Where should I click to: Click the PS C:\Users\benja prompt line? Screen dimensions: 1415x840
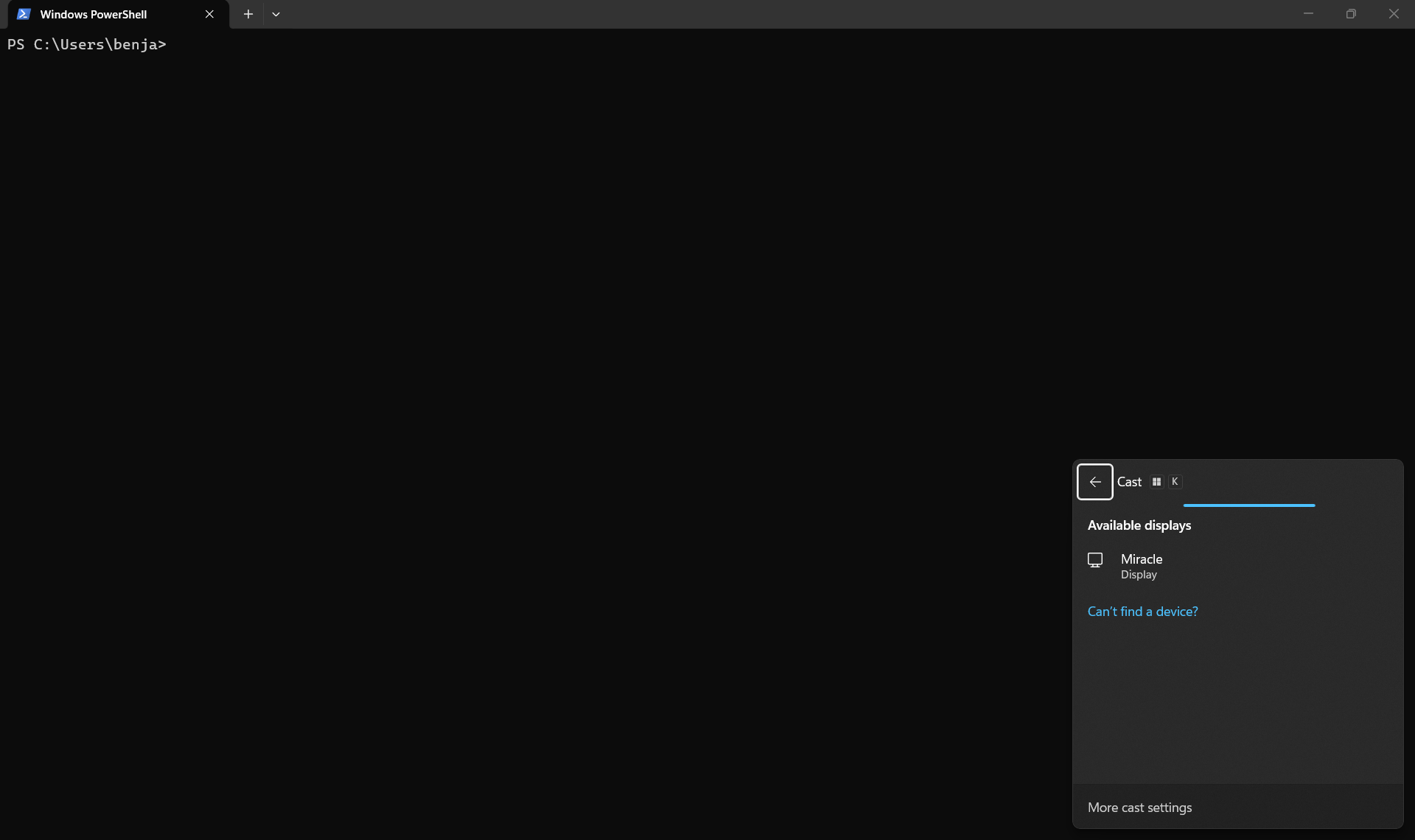[x=86, y=45]
